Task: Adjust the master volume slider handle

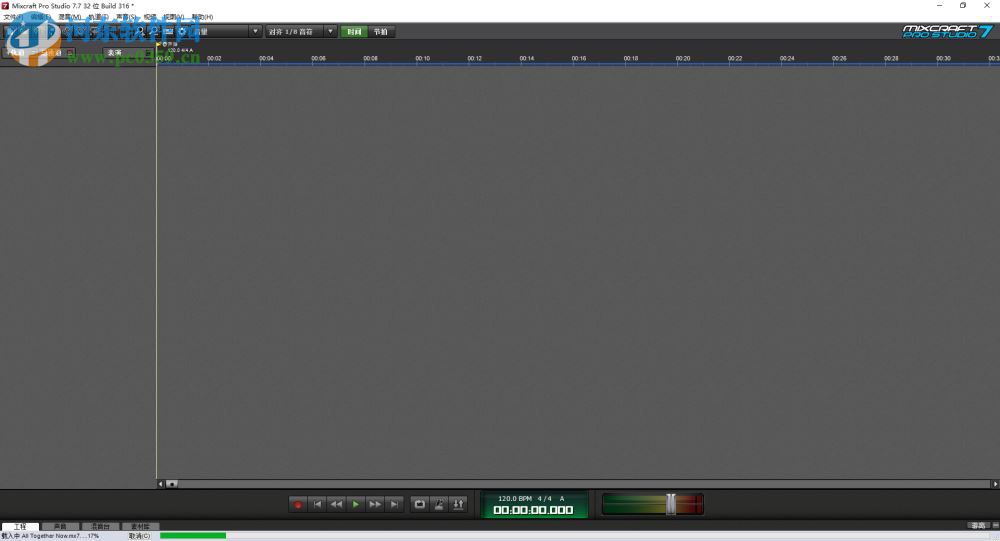Action: [671, 503]
